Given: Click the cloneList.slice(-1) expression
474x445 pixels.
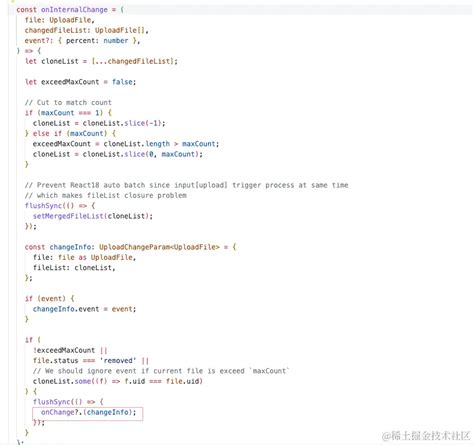Looking at the screenshot, I should 124,123.
